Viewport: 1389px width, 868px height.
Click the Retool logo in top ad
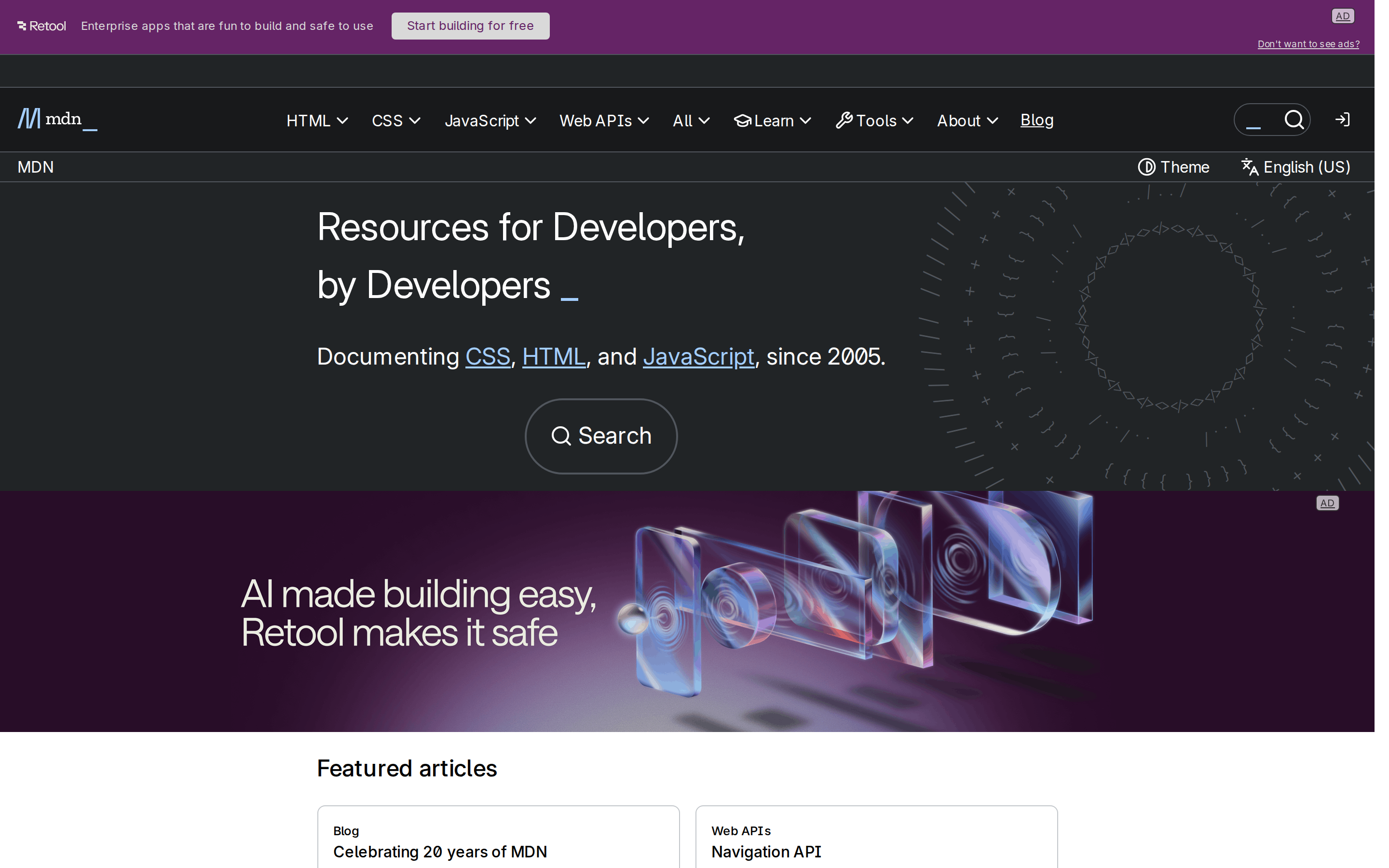point(41,26)
